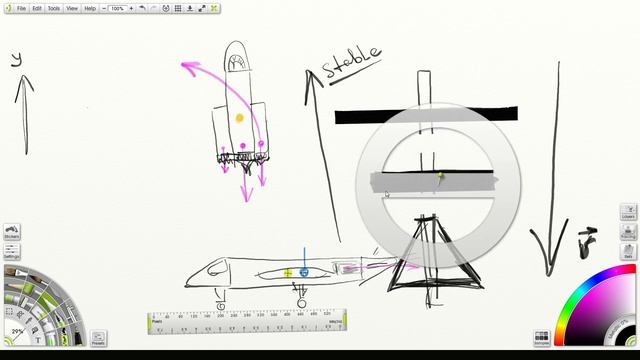The image size is (640, 360).
Task: Select the color sampler eyedropper tool
Action: click(x=29, y=321)
